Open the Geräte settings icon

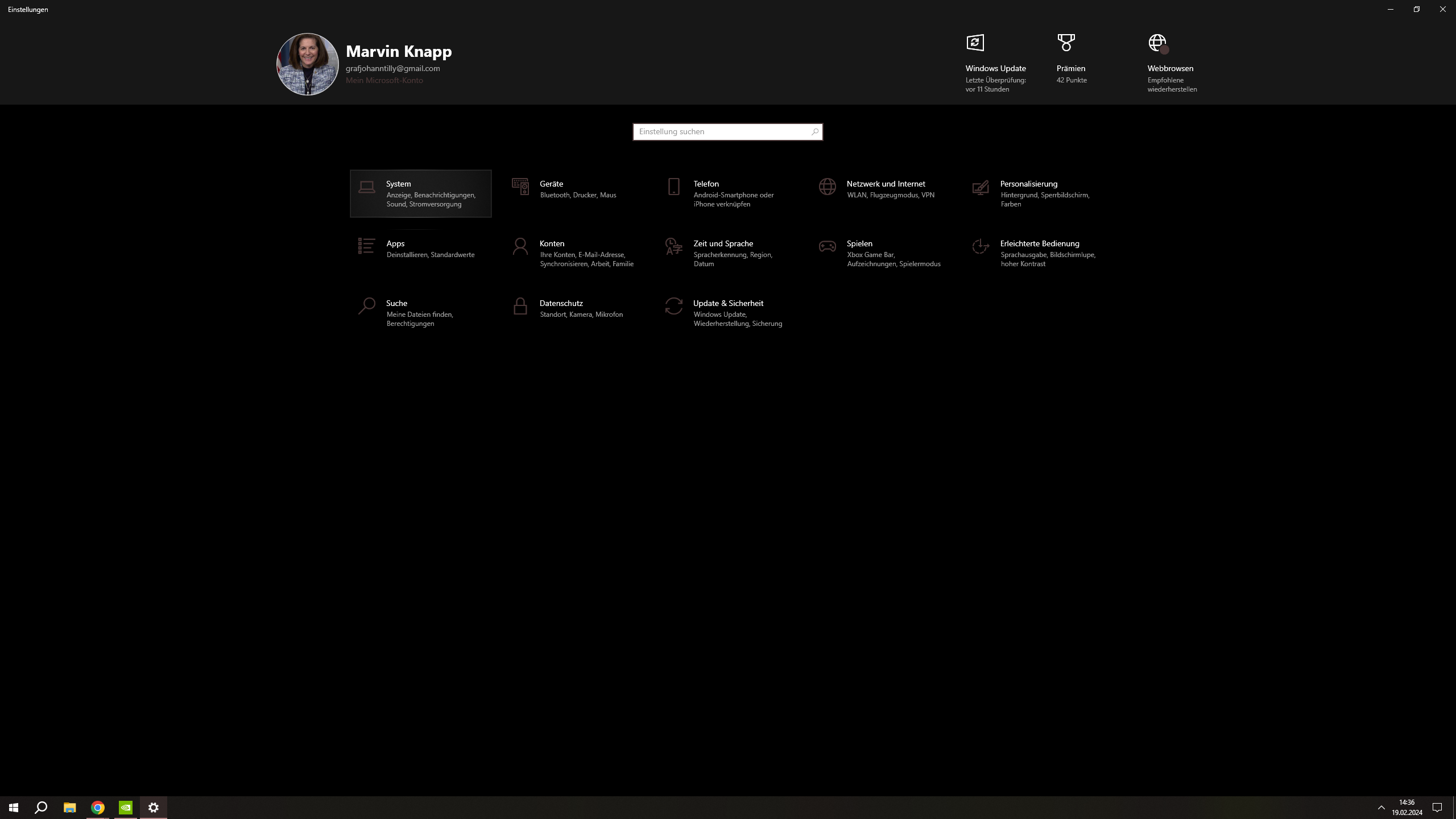point(520,187)
